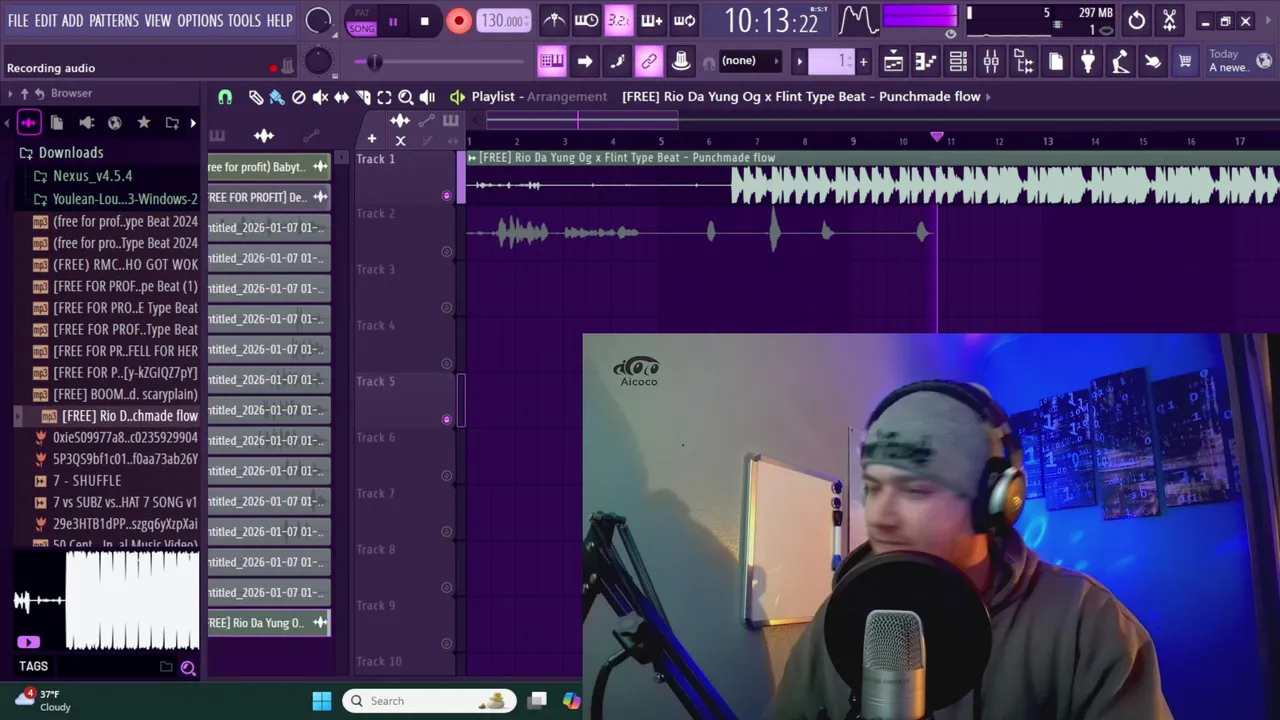Click the browser search magnifier icon
Image resolution: width=1280 pixels, height=720 pixels.
[188, 667]
